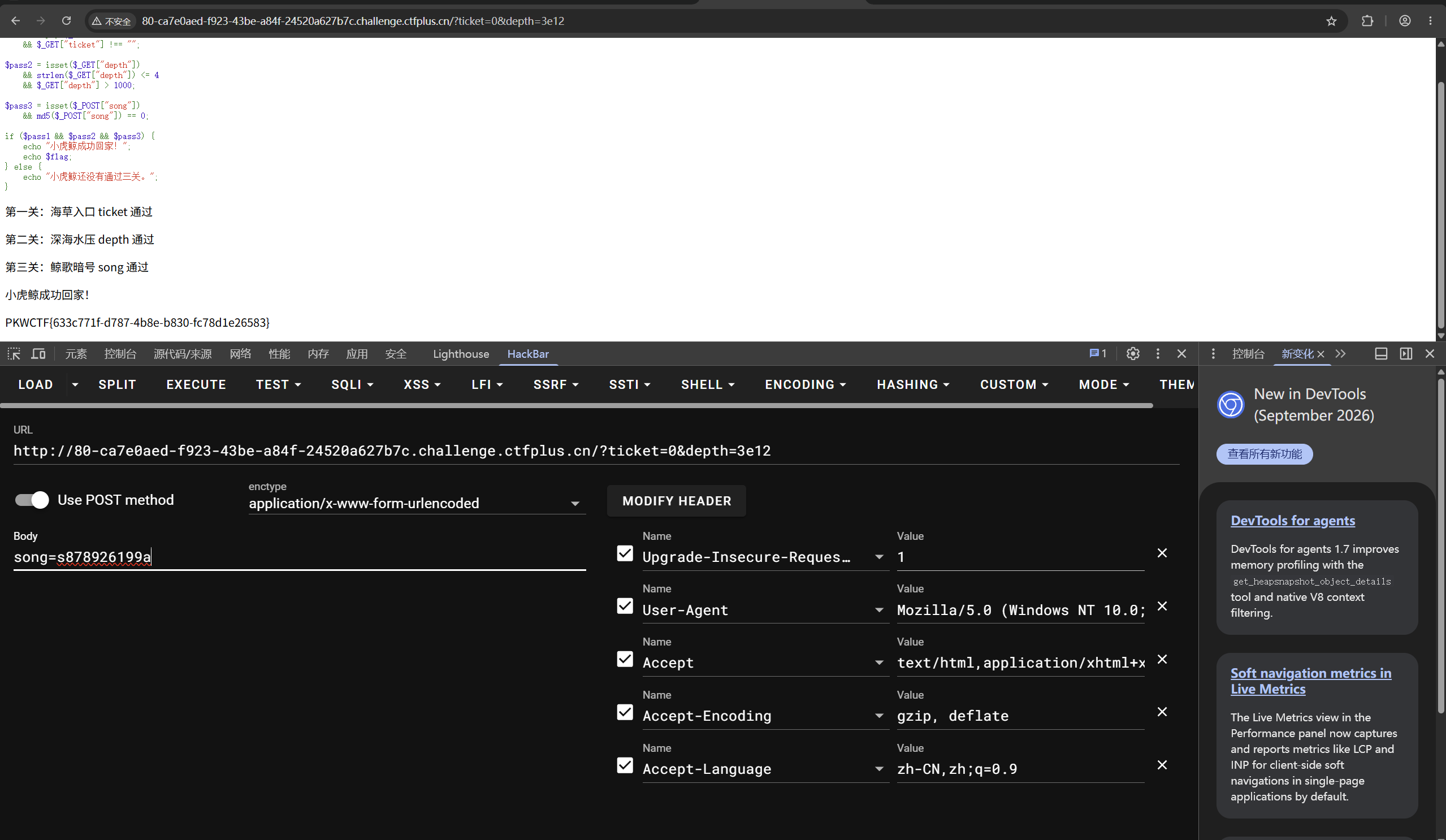Dock DevTools drawer to bottom icon

coord(1381,354)
